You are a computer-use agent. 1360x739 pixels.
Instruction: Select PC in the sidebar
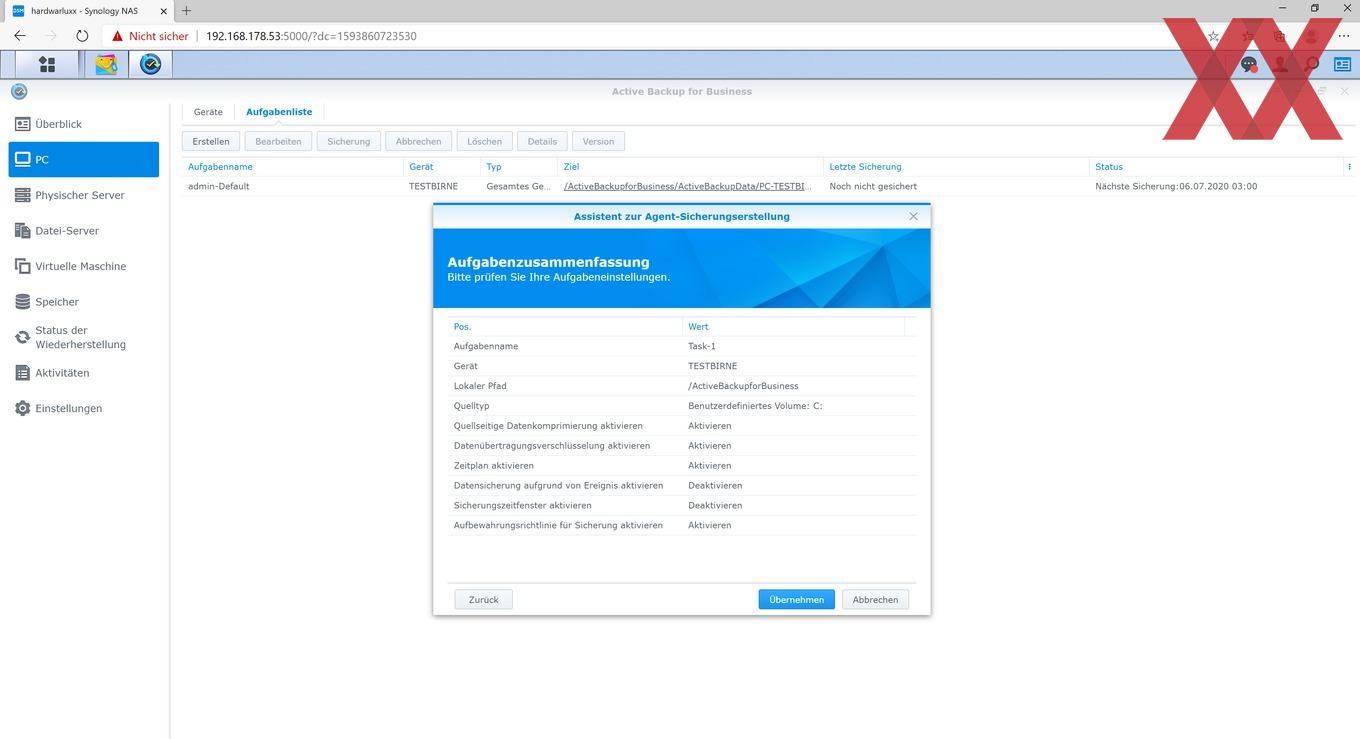tap(84, 160)
